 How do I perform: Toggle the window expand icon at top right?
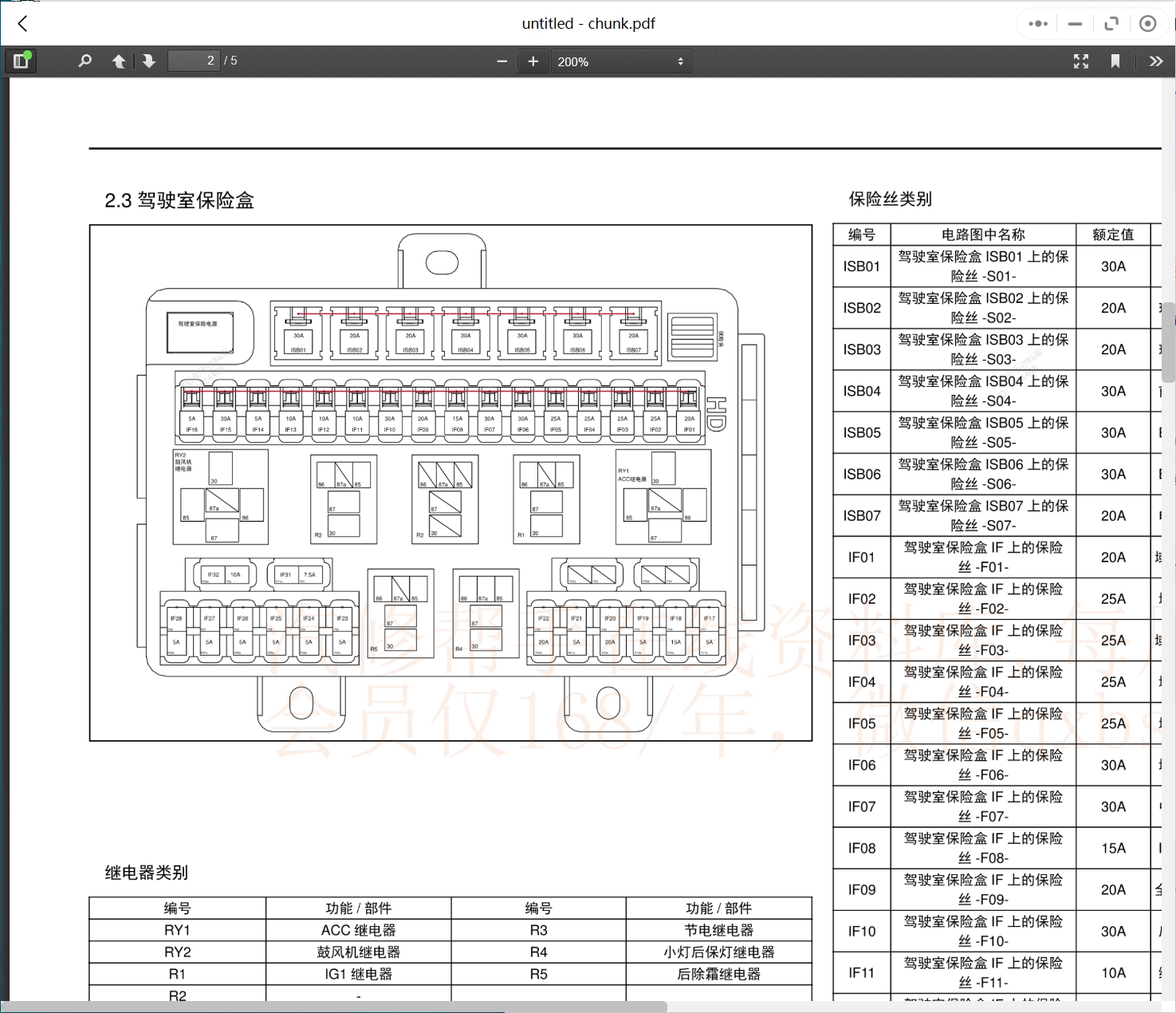pyautogui.click(x=1111, y=23)
